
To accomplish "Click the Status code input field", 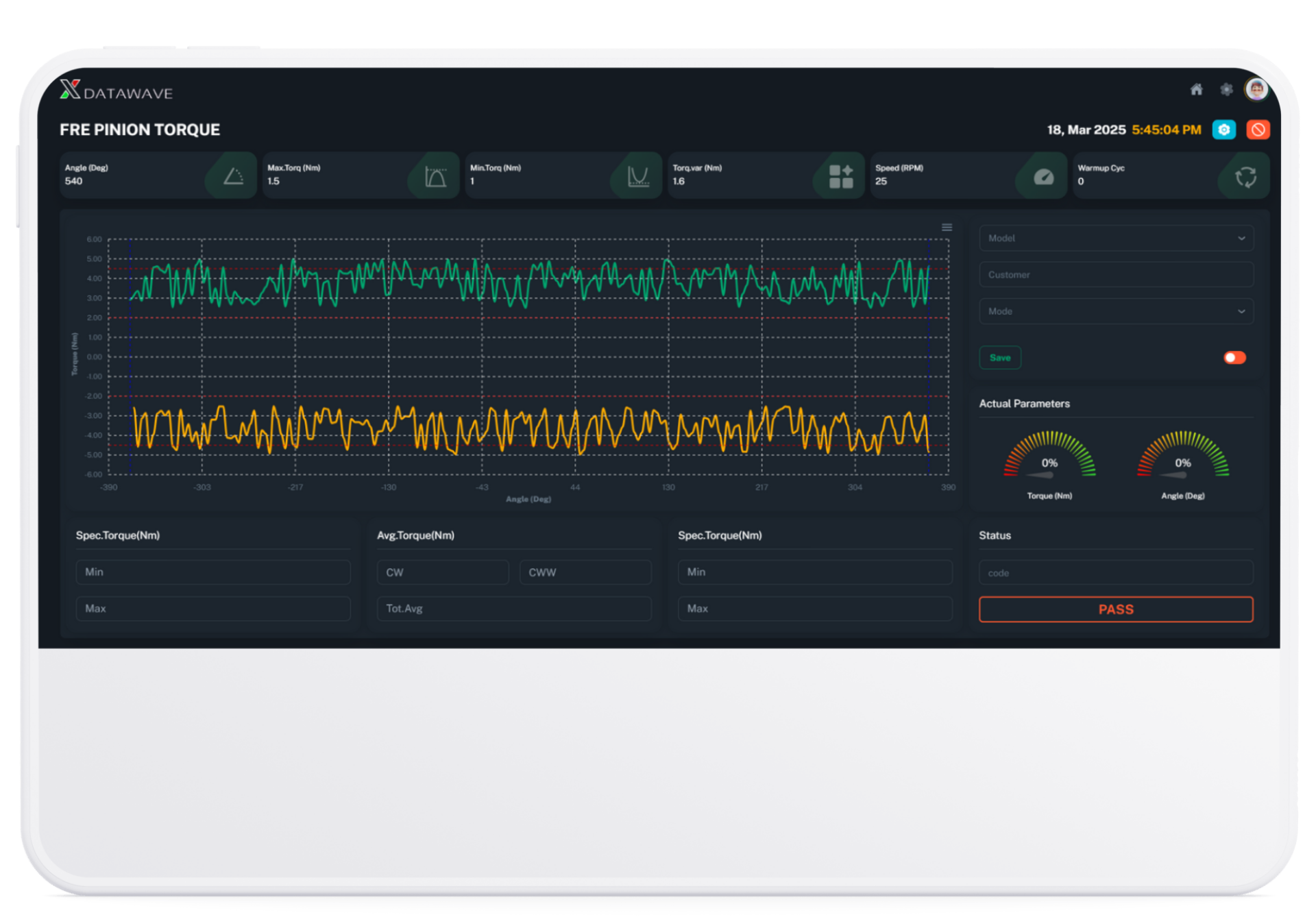I will (x=1116, y=573).
